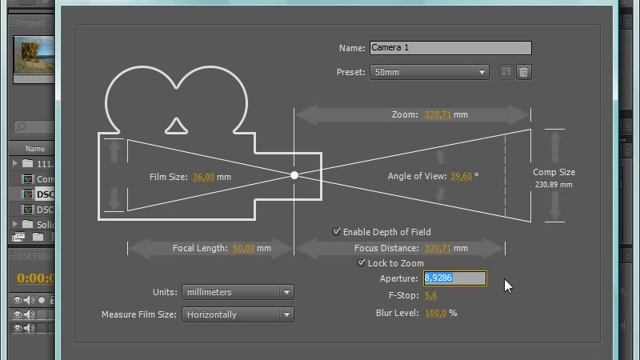The image size is (640, 360).
Task: Select the project thumbnail preview image
Action: (x=34, y=55)
